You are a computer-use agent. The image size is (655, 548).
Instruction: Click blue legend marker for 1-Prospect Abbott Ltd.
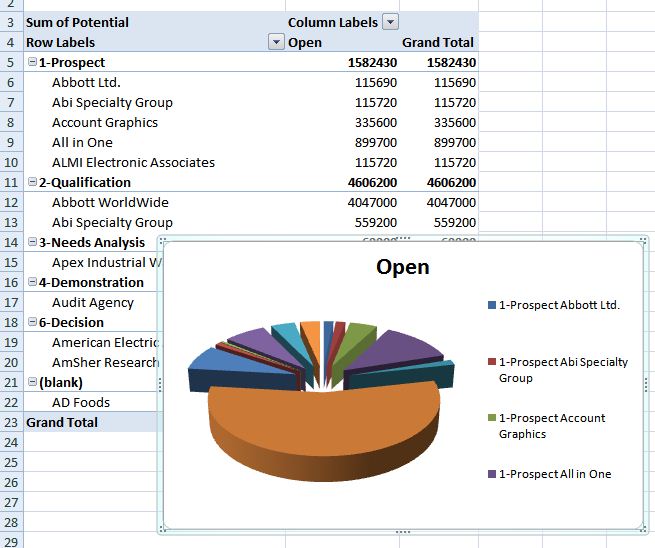tap(491, 305)
